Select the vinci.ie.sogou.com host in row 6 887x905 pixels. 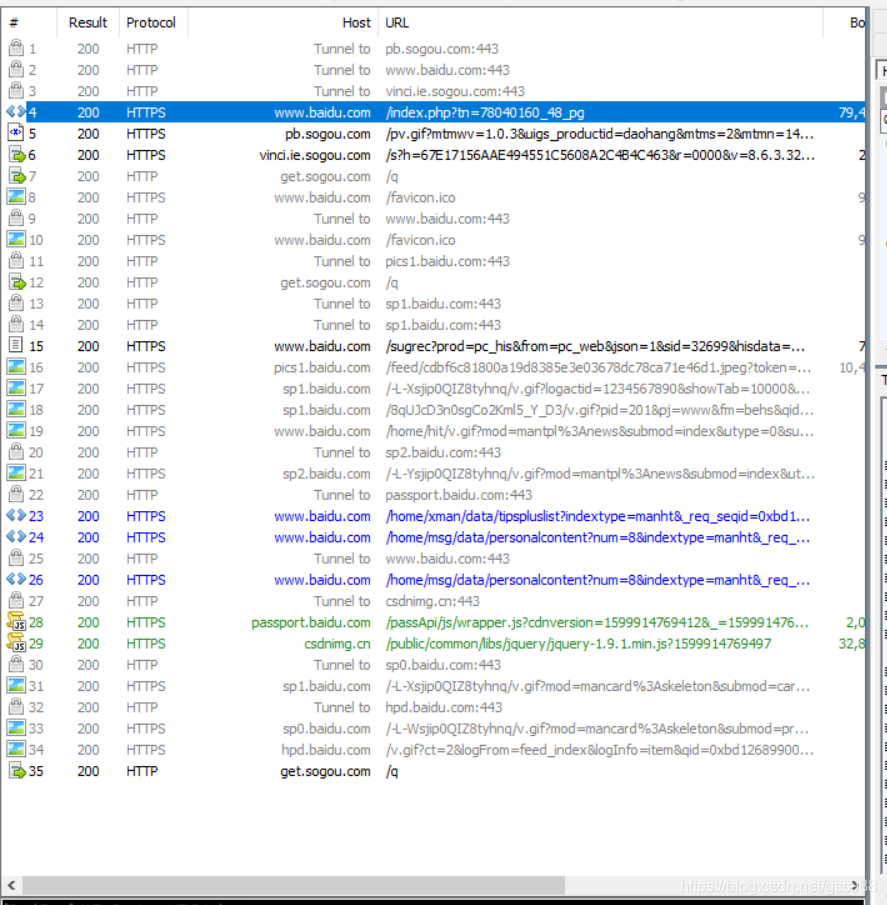click(315, 155)
